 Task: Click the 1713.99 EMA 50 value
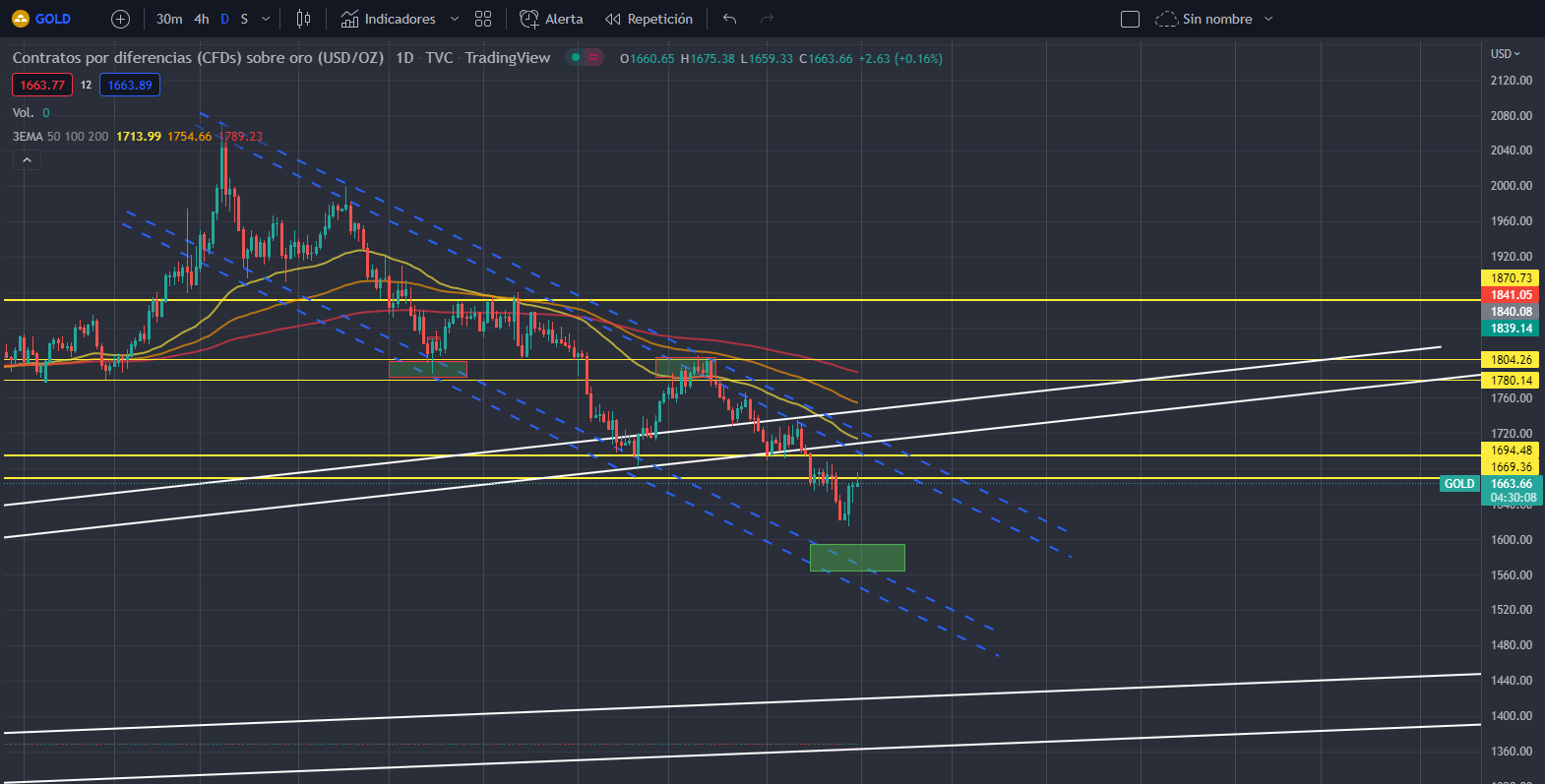point(139,137)
